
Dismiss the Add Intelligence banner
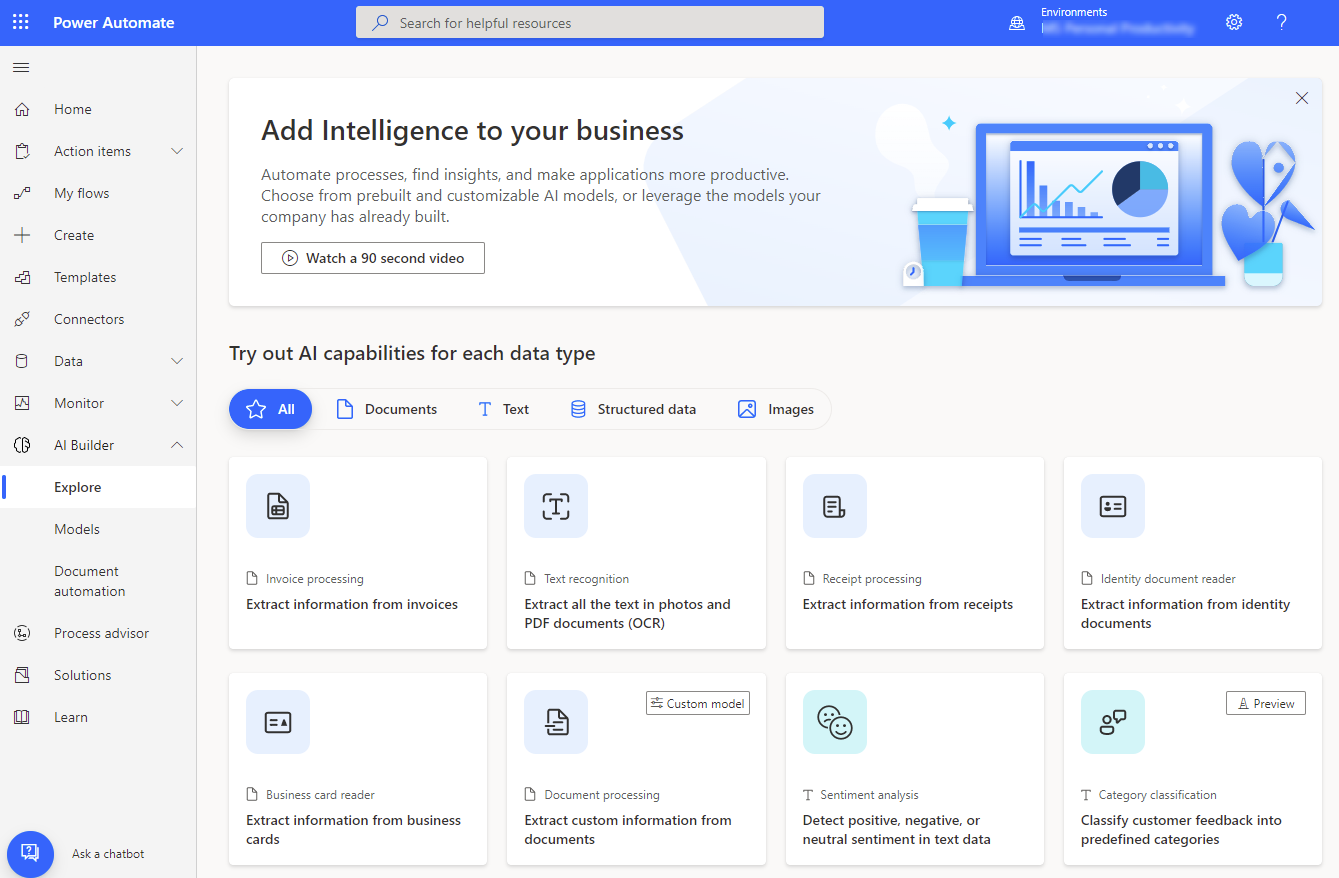(1301, 98)
